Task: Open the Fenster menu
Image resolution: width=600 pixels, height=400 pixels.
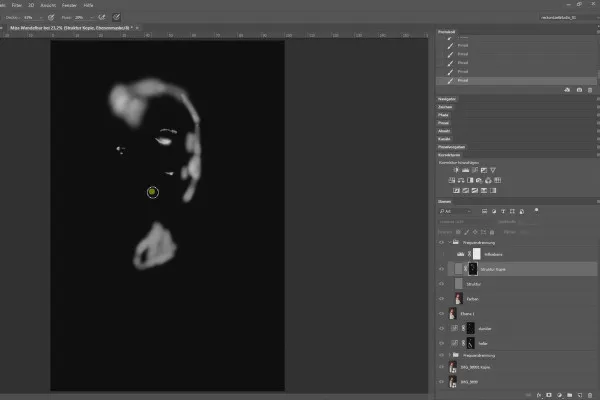Action: (69, 5)
